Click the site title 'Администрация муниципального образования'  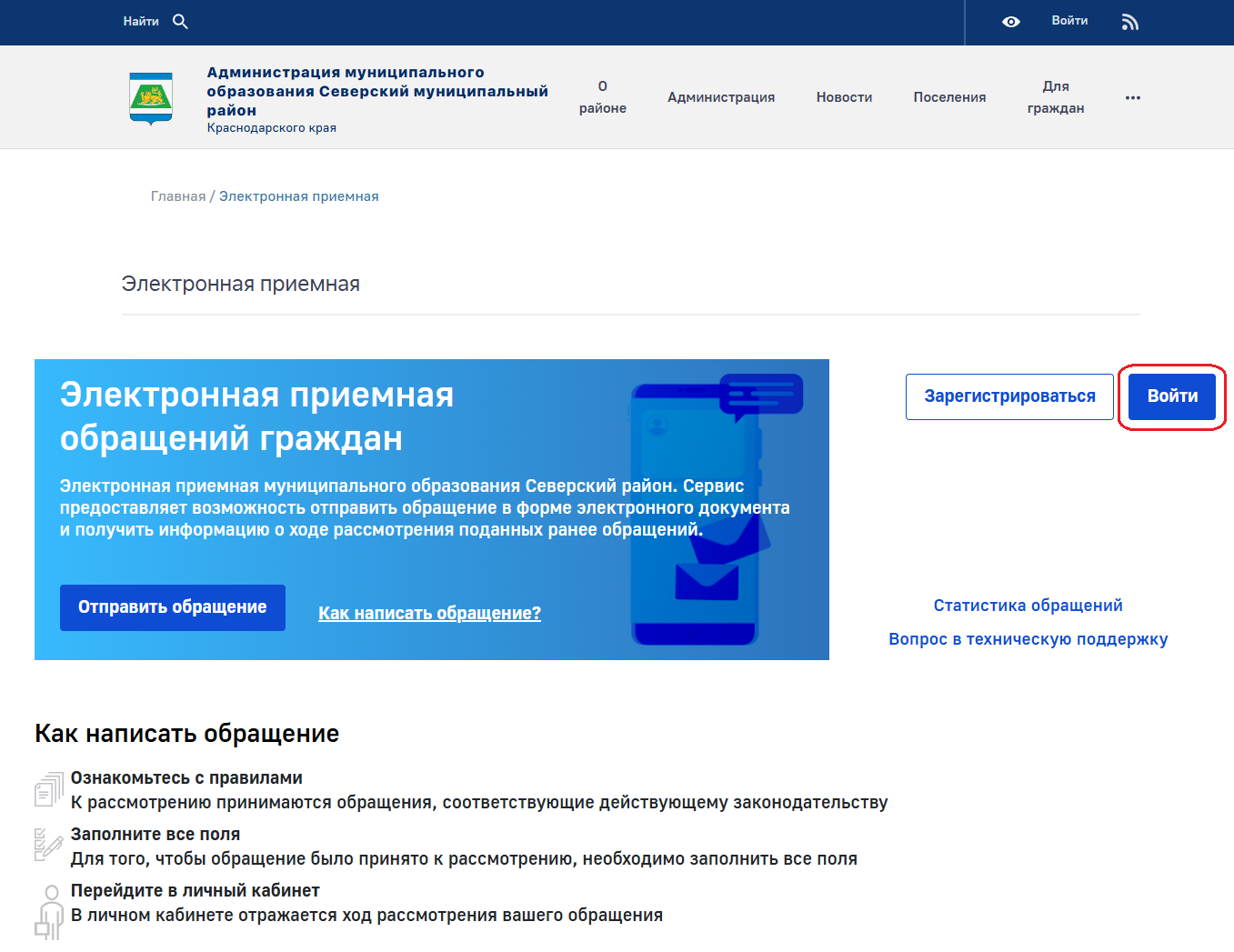pyautogui.click(x=377, y=91)
